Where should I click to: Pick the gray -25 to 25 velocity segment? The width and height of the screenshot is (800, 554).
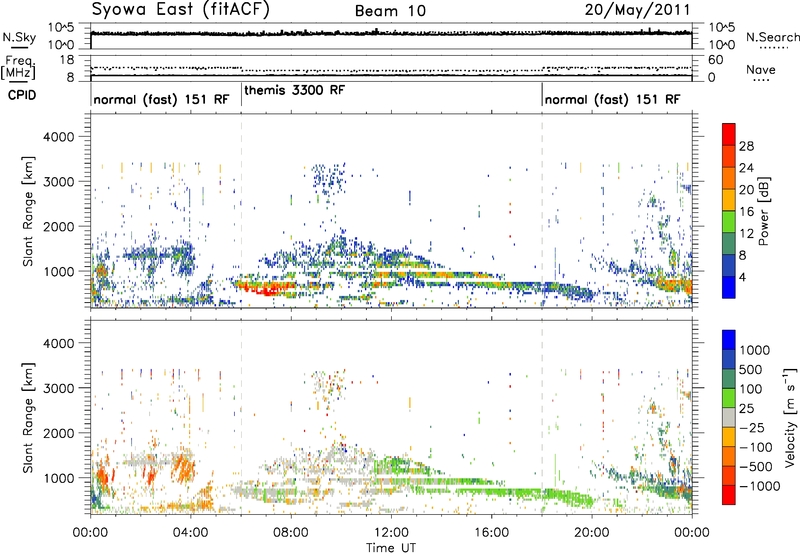click(729, 417)
